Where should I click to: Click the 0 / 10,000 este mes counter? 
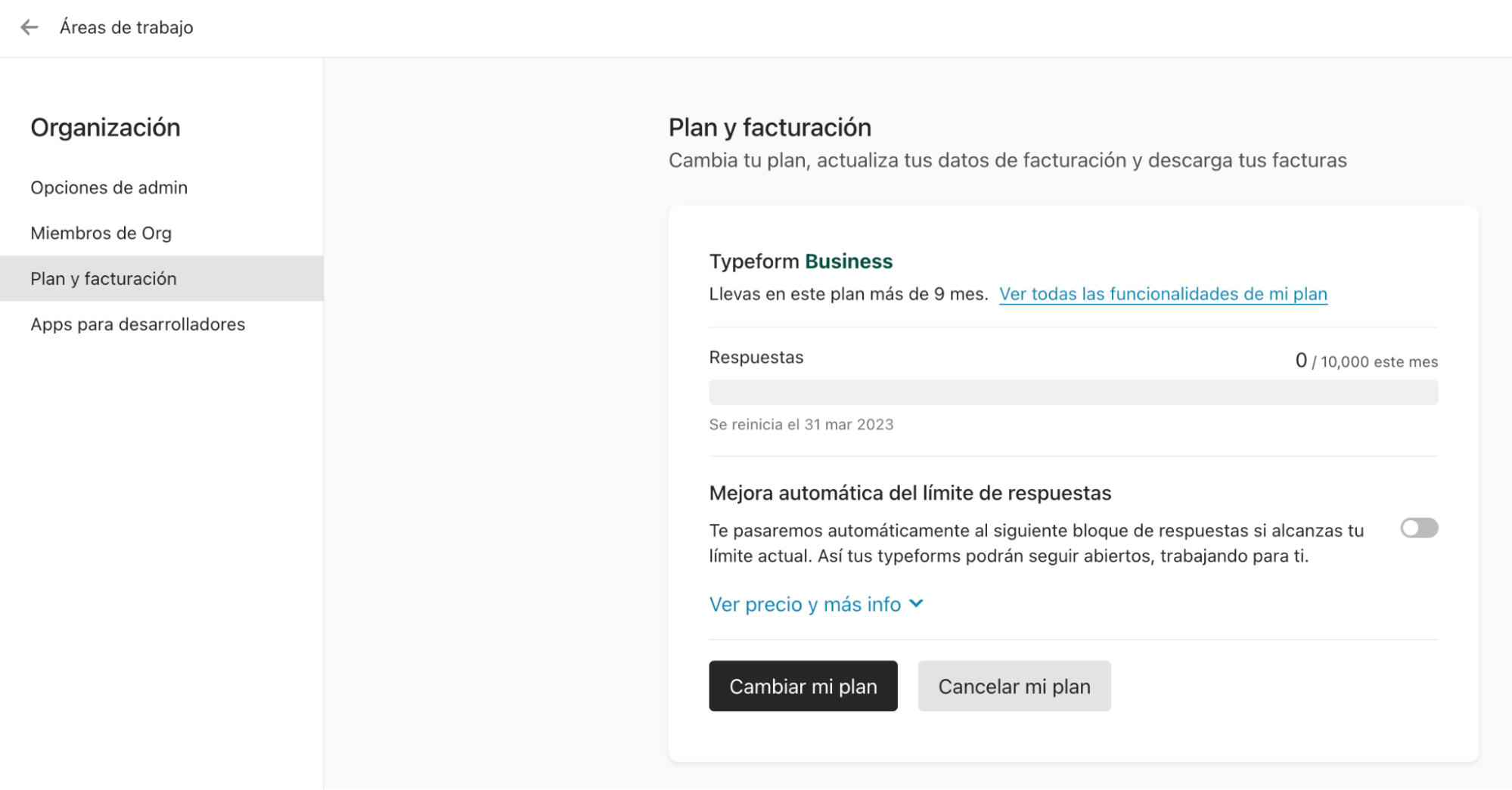coord(1366,361)
